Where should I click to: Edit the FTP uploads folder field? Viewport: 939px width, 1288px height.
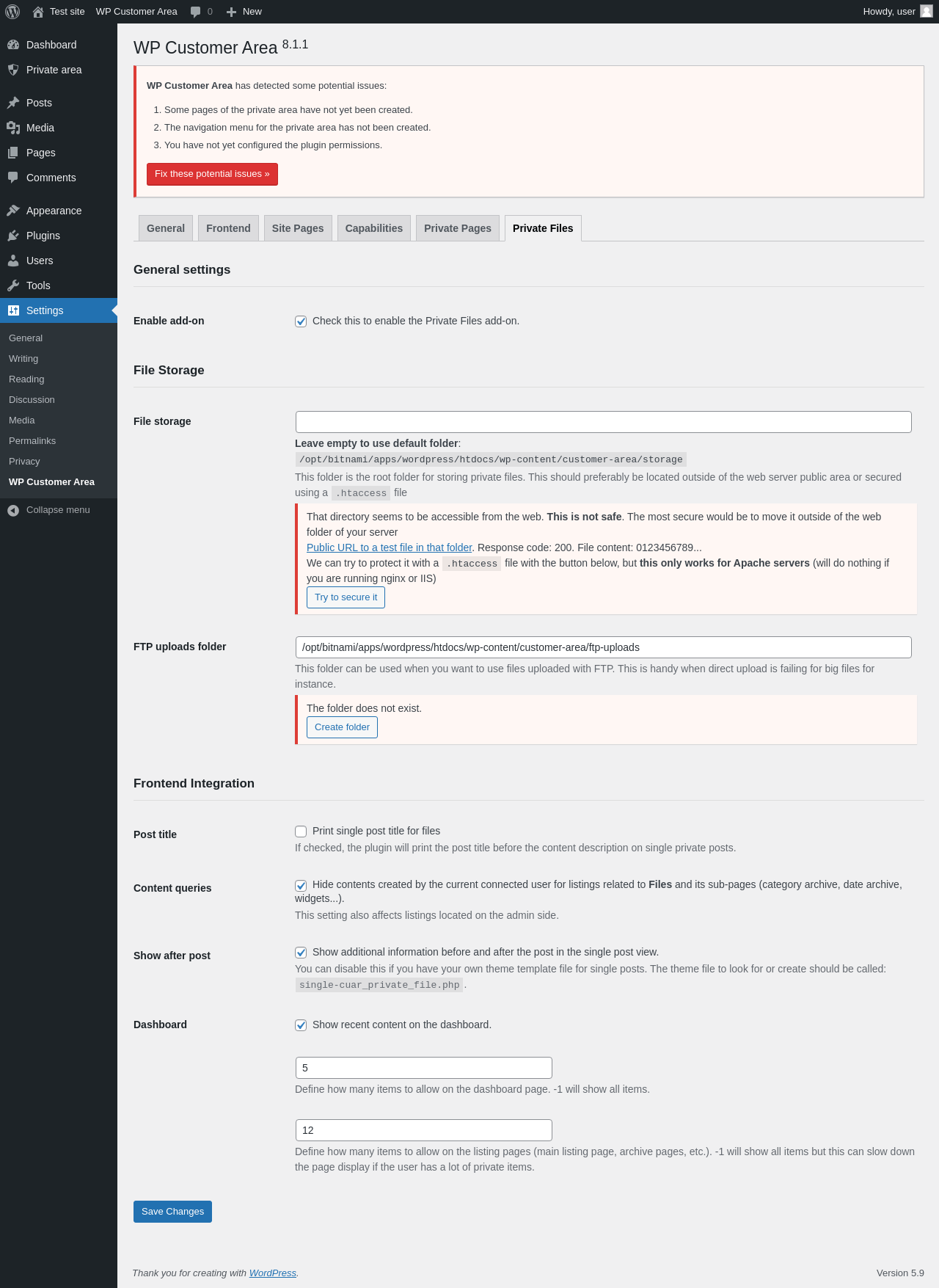(x=604, y=647)
